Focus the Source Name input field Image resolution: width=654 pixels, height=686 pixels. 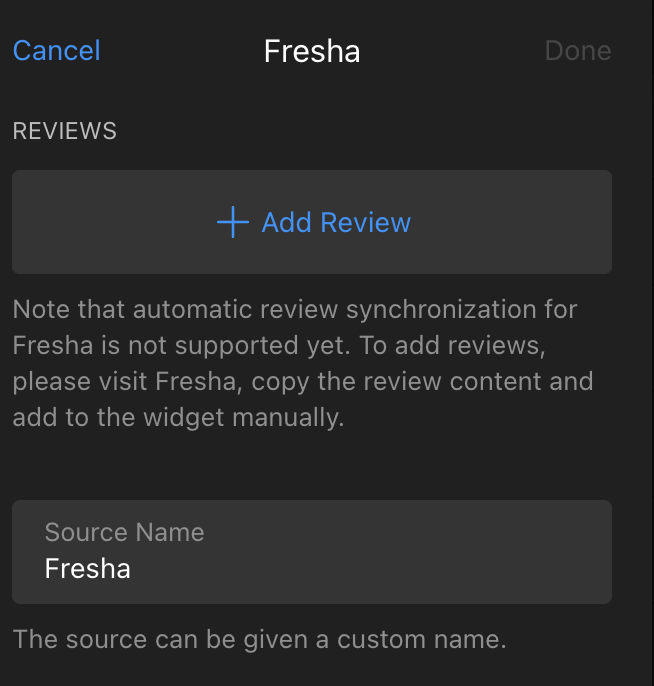click(312, 552)
